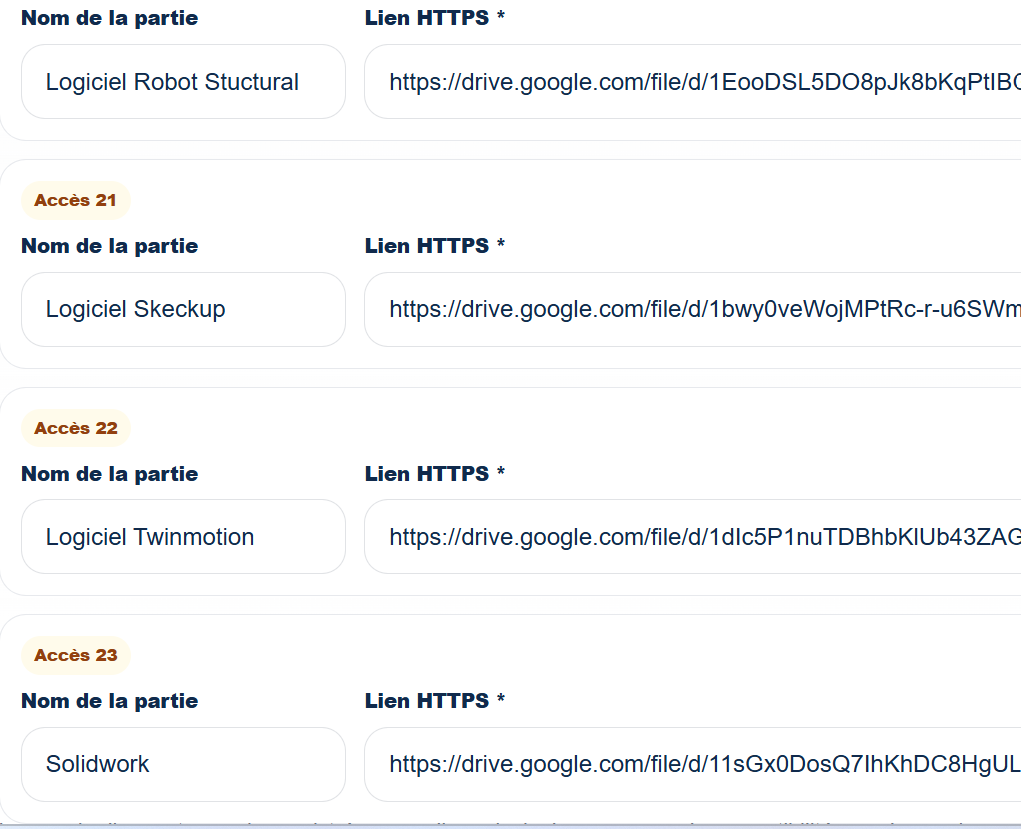Click the Lien HTTPS label under Accès 23
The width and height of the screenshot is (1021, 829).
click(435, 701)
